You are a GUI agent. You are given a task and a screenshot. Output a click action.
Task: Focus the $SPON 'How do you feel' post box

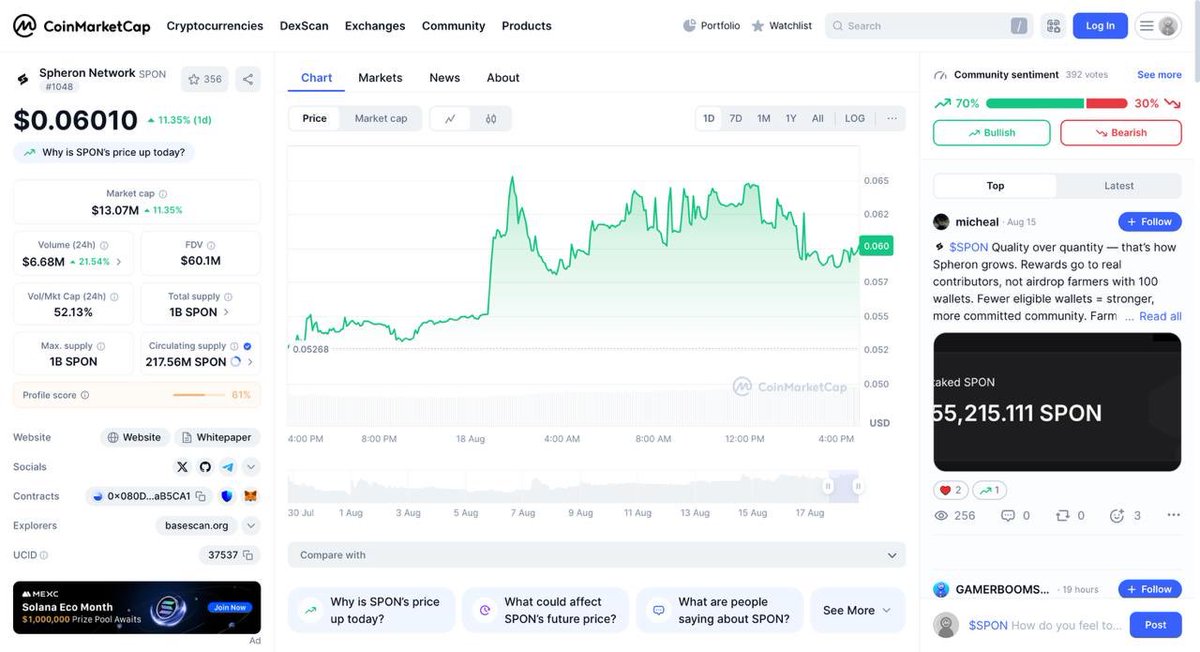coord(1046,625)
